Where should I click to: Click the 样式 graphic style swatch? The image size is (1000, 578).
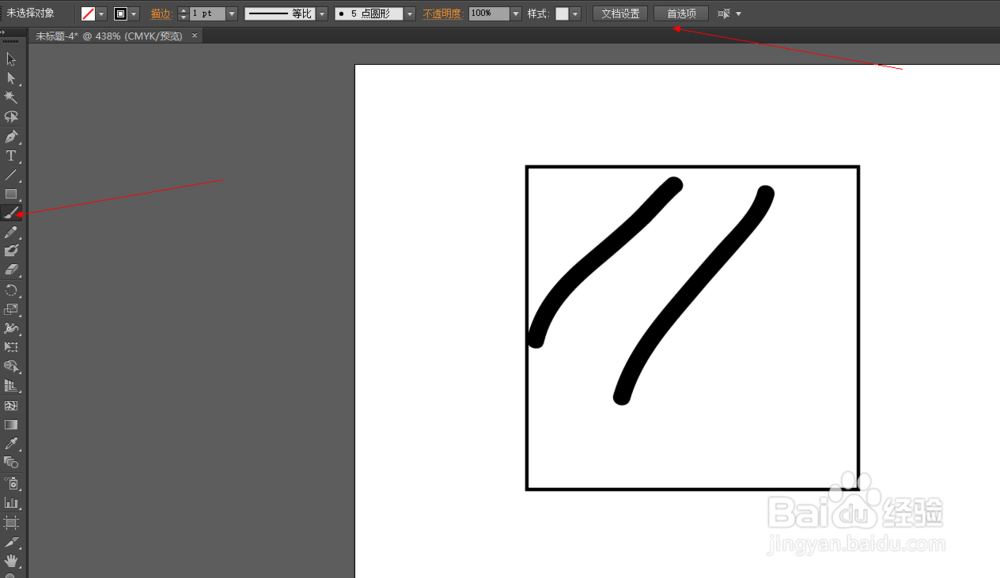point(562,13)
